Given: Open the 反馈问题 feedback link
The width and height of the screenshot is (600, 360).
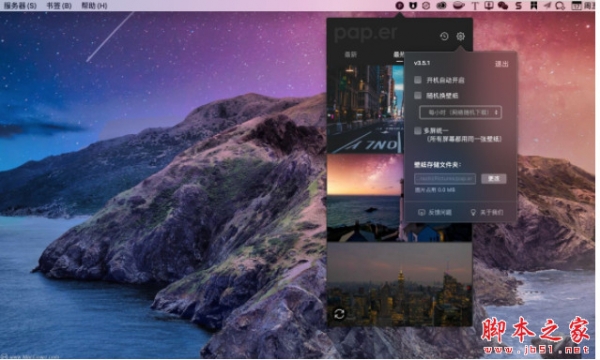Looking at the screenshot, I should click(435, 212).
